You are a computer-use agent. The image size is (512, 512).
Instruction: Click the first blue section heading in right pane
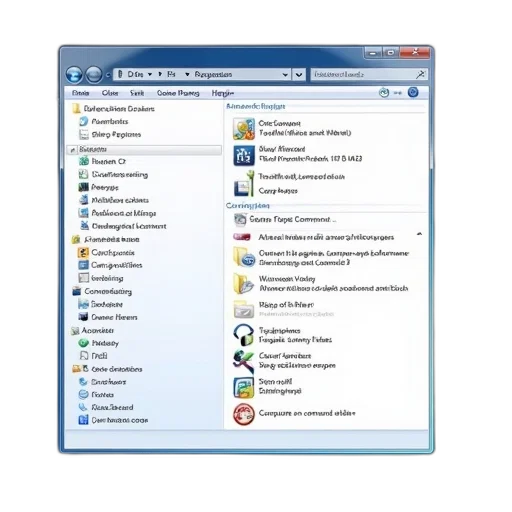coord(256,106)
